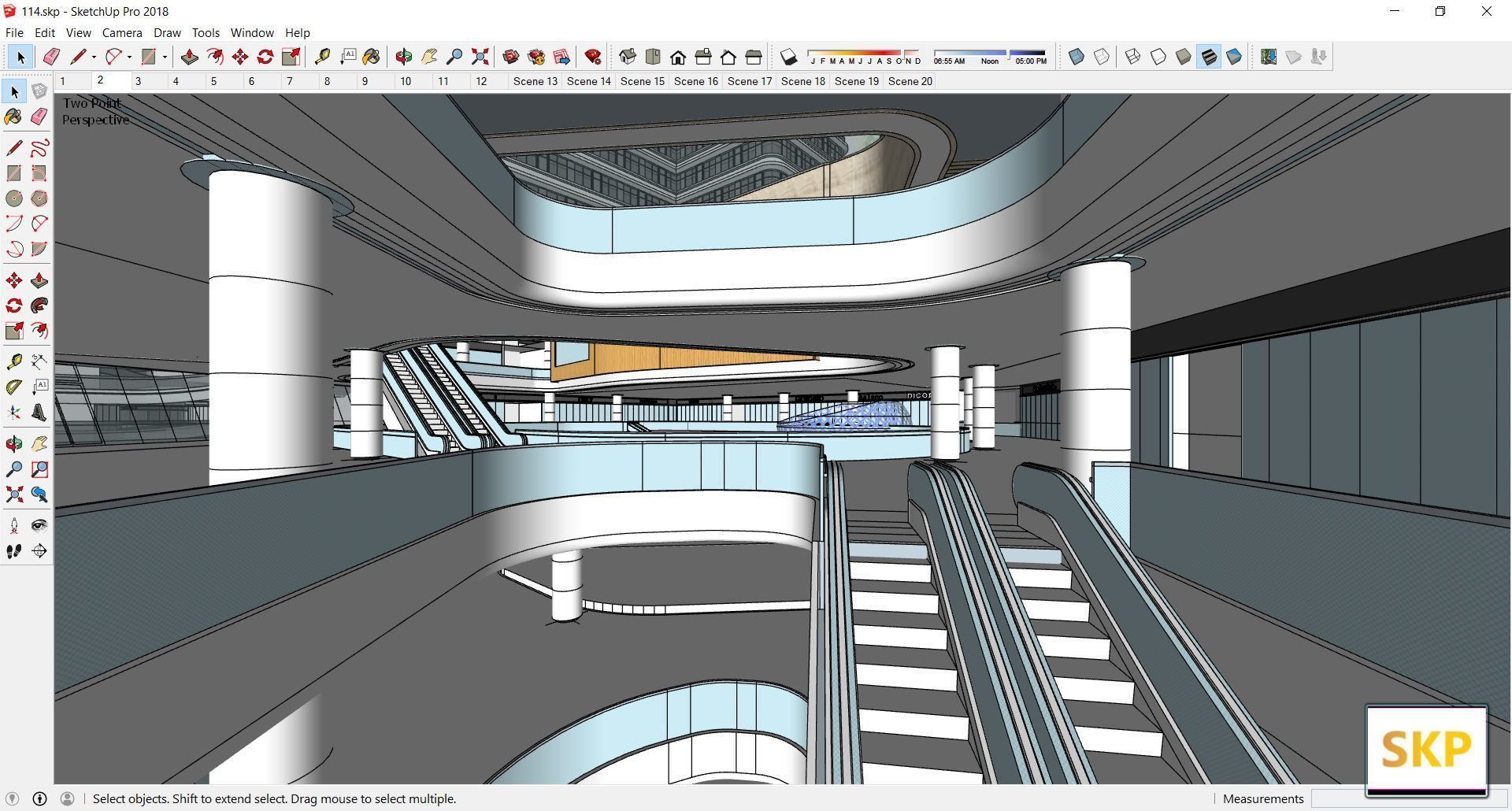Viewport: 1512px width, 811px height.
Task: Open Line tool dropdown arrow
Action: (x=94, y=57)
